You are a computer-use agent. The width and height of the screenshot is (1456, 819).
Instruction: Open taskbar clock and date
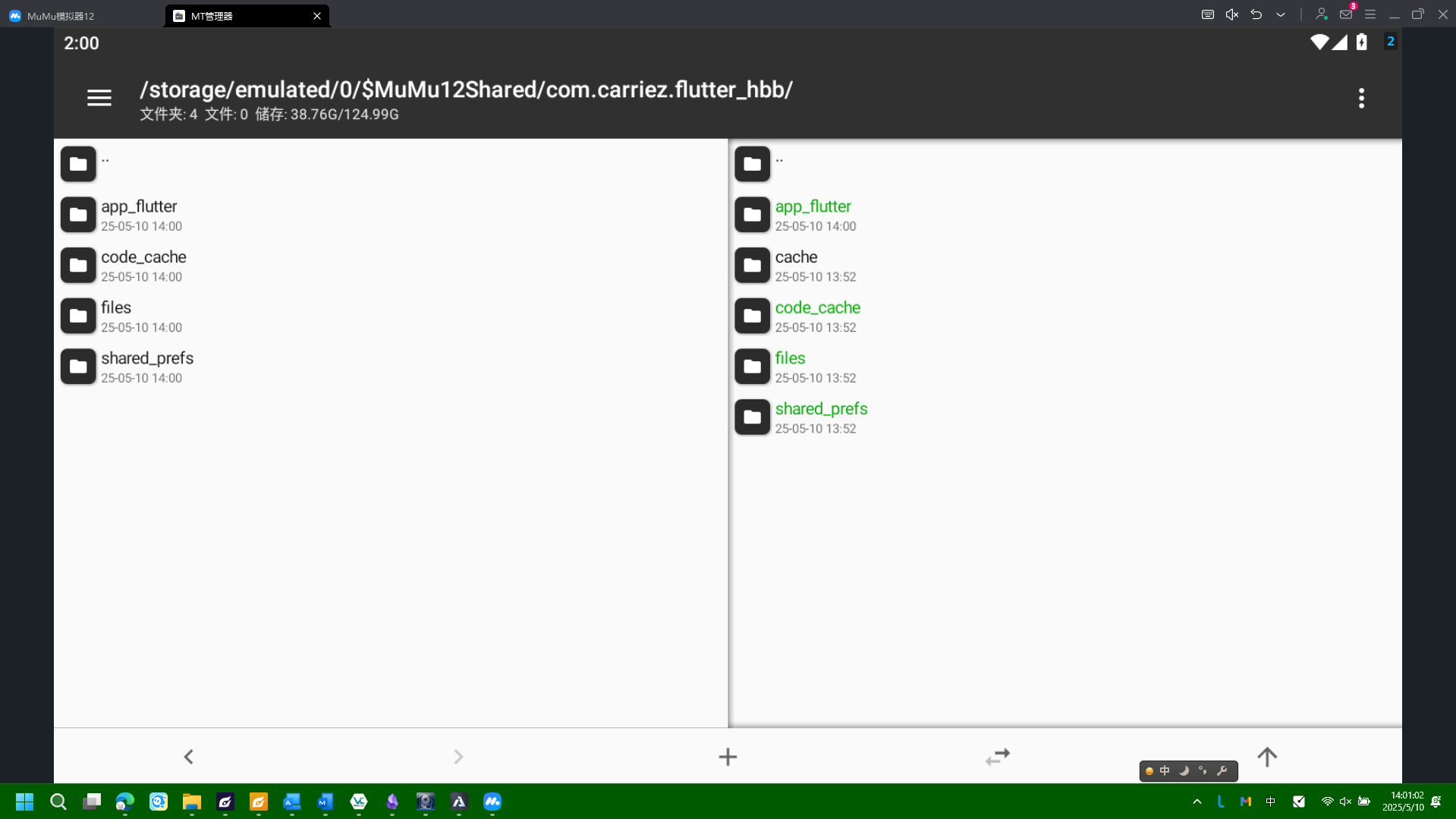[1403, 802]
